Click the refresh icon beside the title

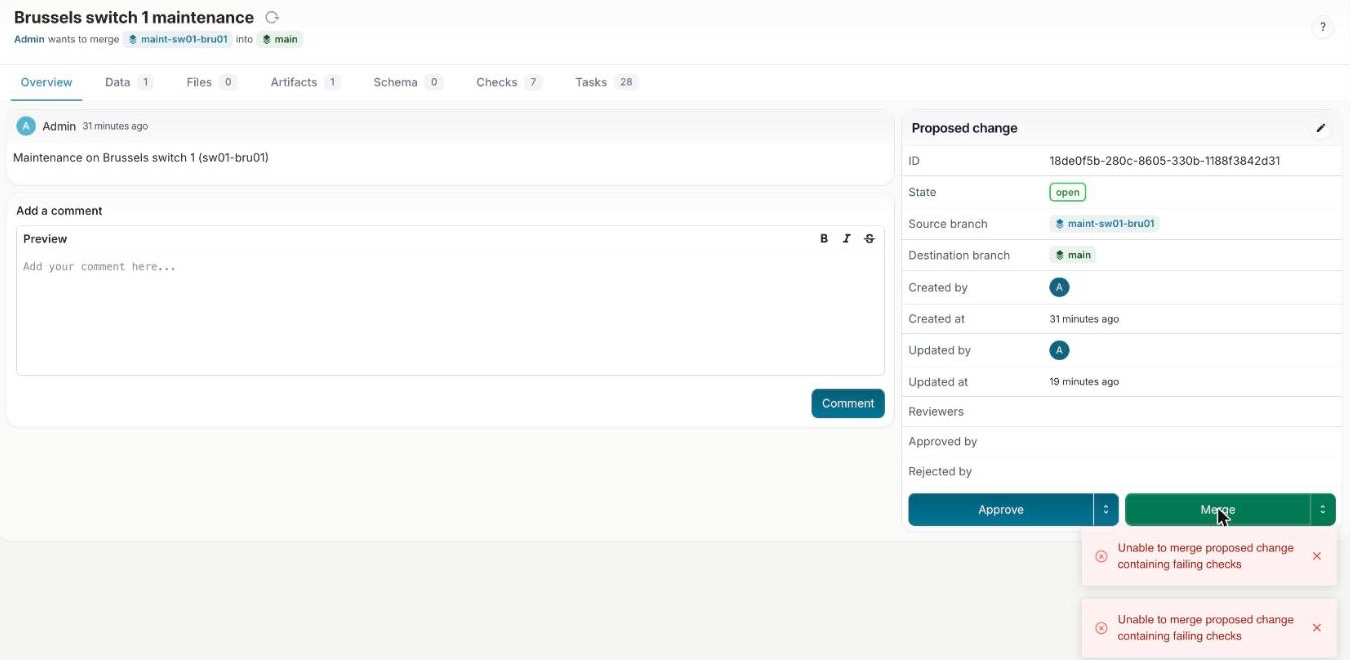272,17
